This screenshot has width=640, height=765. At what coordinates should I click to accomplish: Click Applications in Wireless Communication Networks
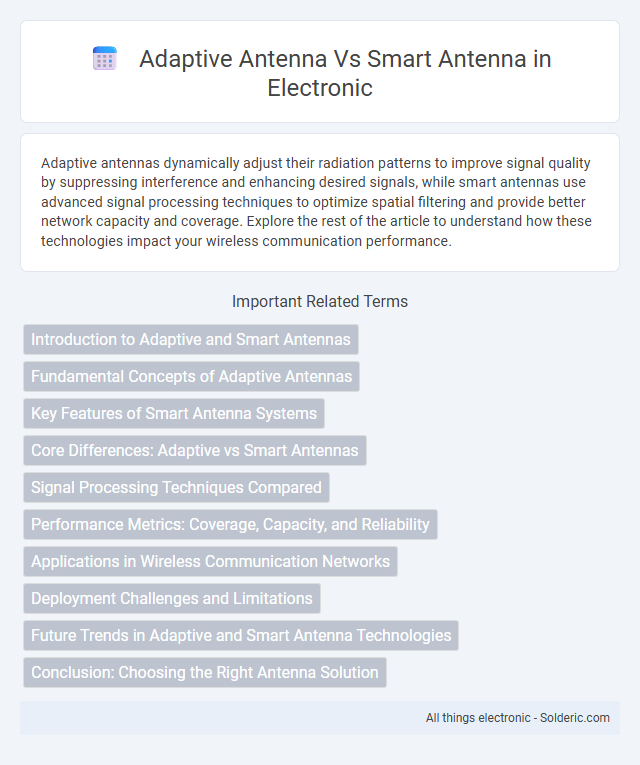coord(210,562)
